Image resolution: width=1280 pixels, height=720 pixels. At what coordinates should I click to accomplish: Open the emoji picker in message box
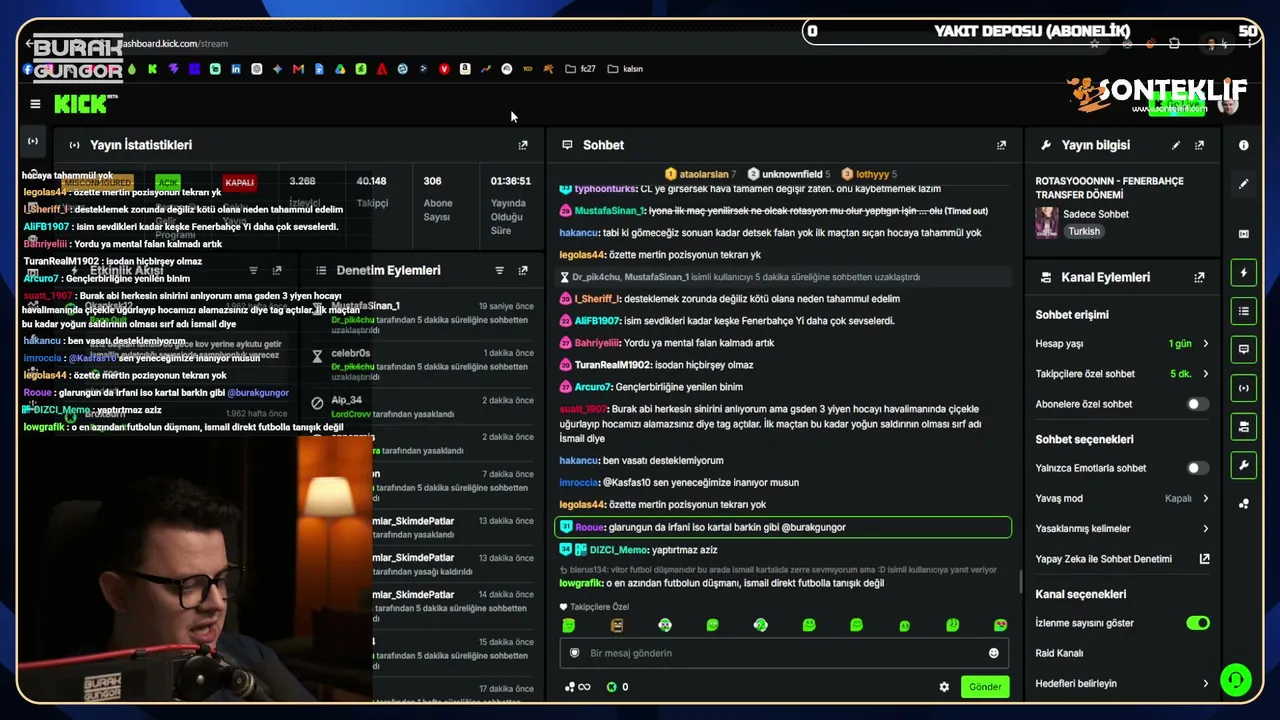coord(994,653)
